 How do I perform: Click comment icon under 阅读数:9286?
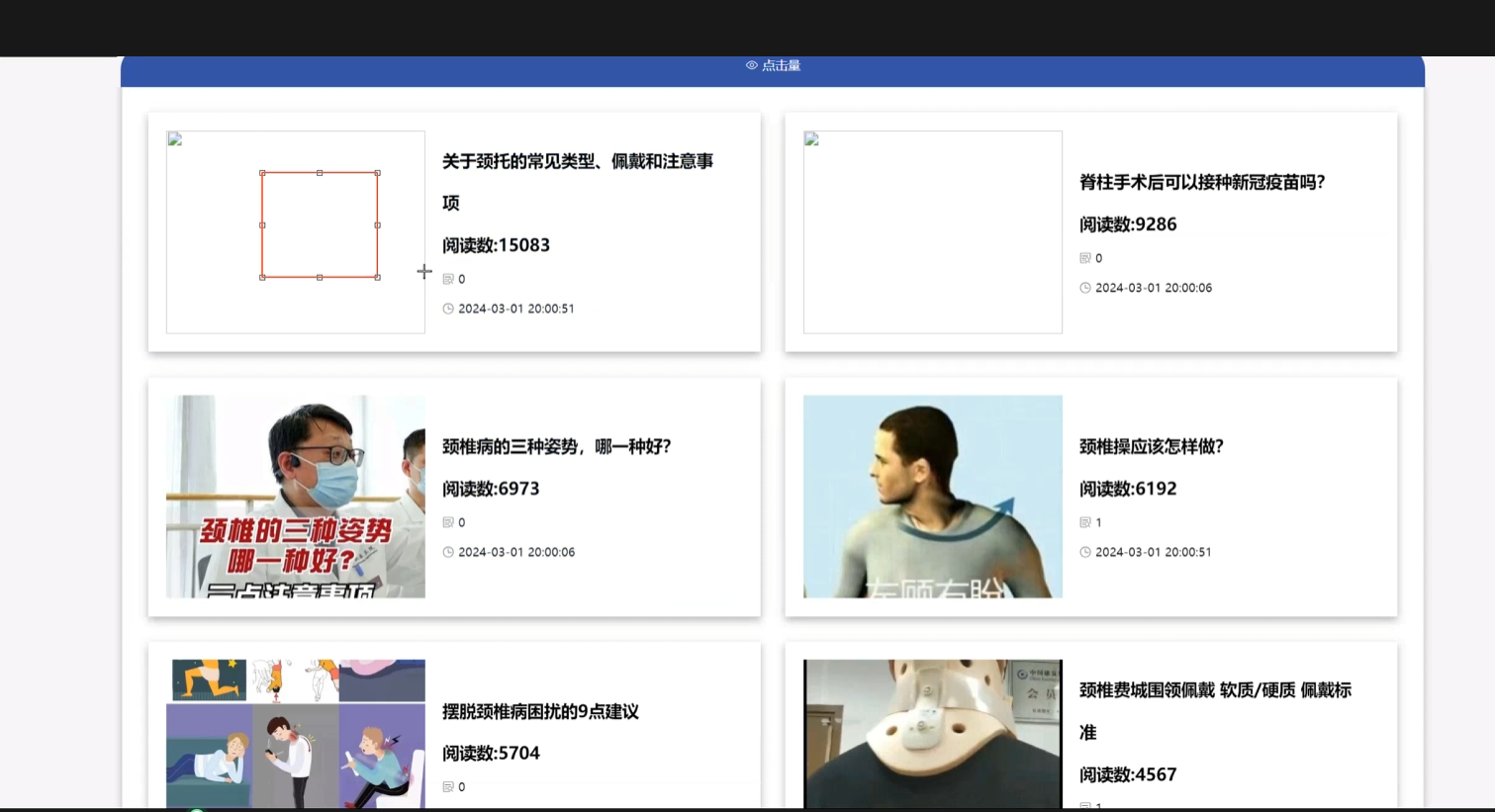click(x=1085, y=258)
